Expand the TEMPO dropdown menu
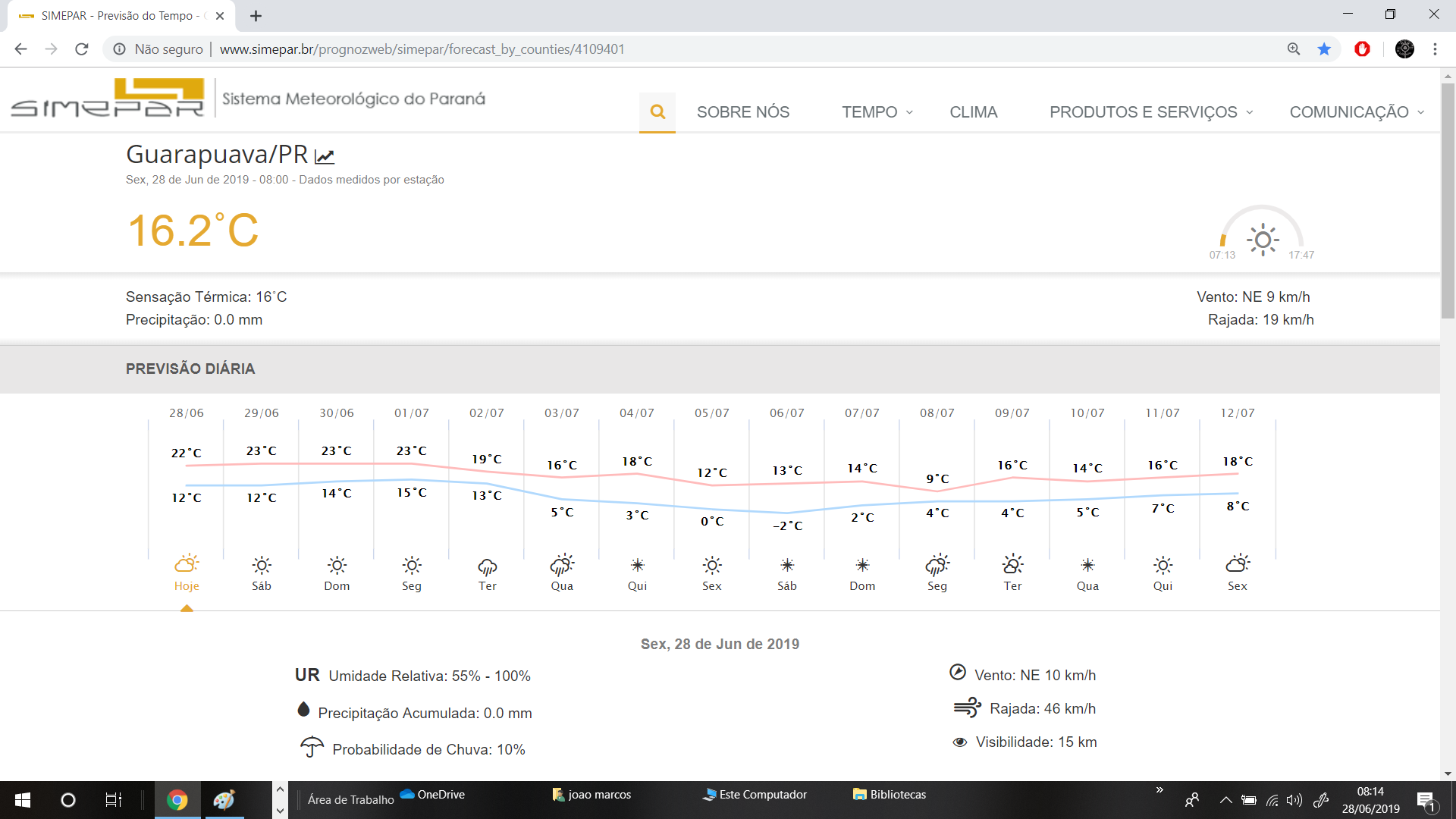Viewport: 1456px width, 819px height. (877, 112)
